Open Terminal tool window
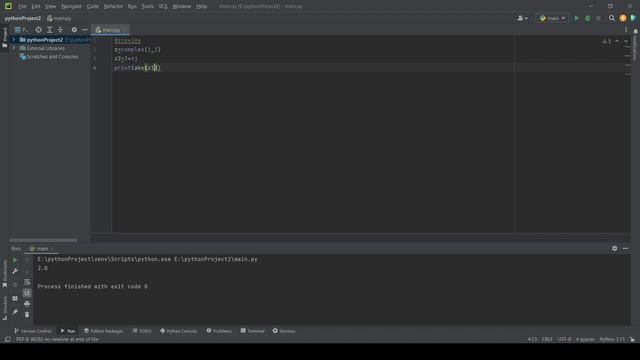640x360 pixels. [x=253, y=331]
